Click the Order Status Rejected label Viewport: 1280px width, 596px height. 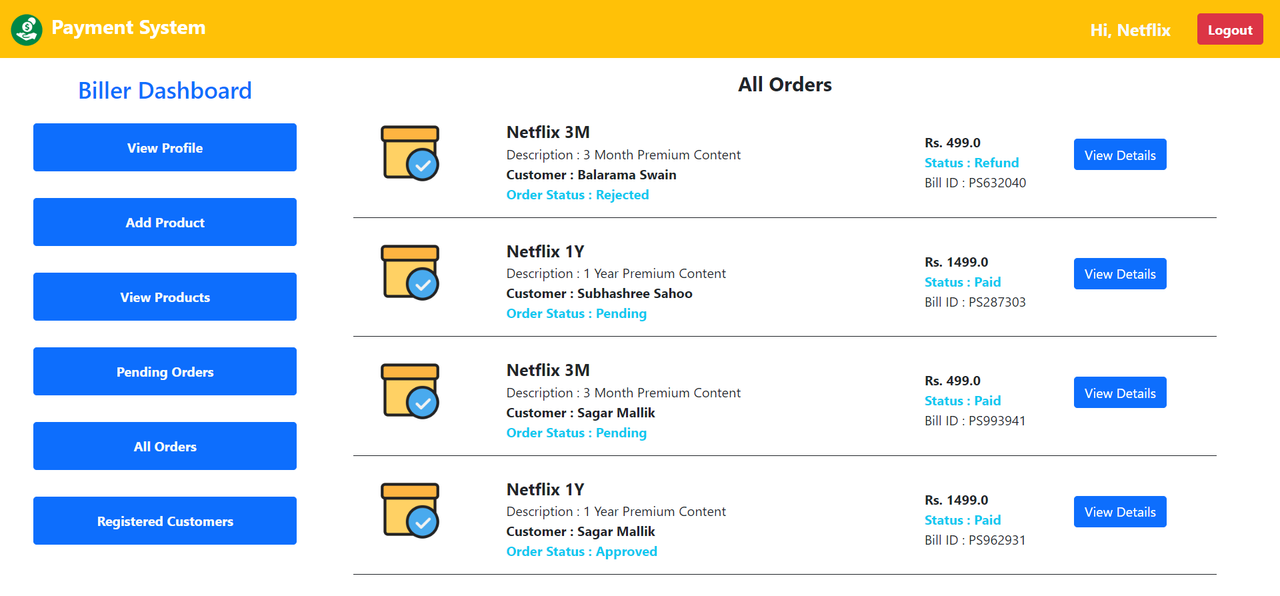click(x=577, y=195)
